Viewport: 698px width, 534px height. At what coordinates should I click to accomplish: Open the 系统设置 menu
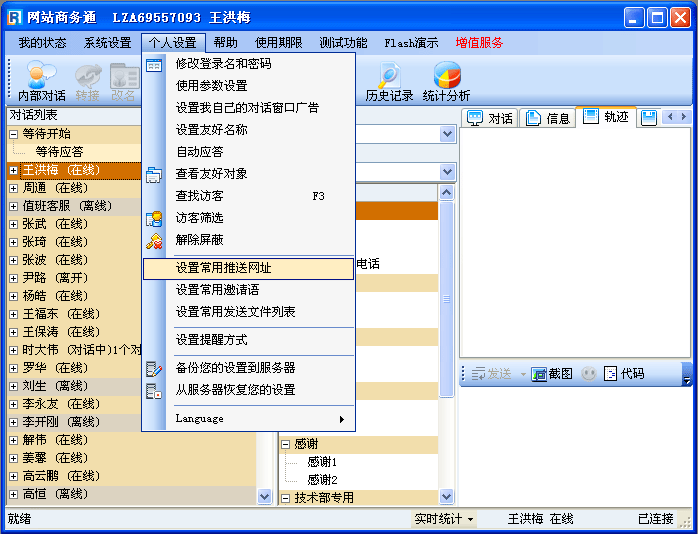(107, 43)
